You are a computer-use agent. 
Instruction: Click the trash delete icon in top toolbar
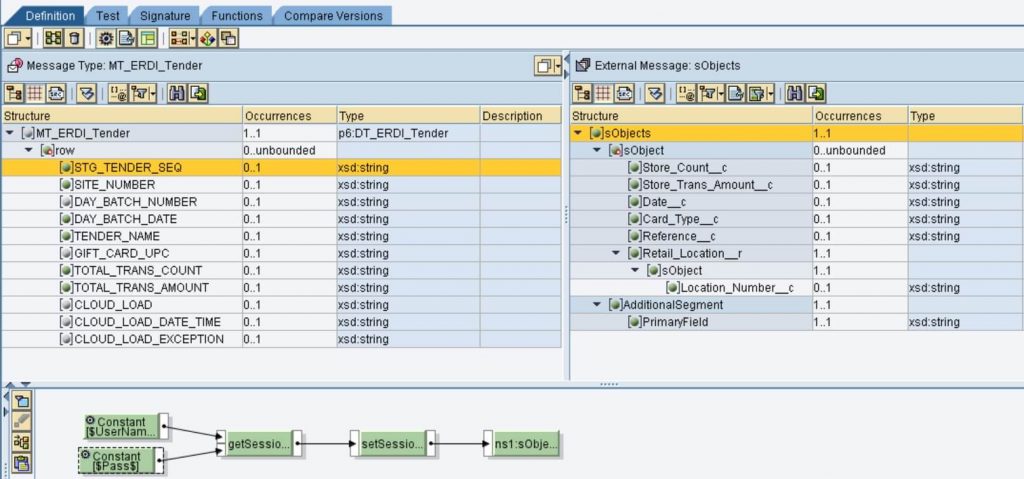point(74,39)
